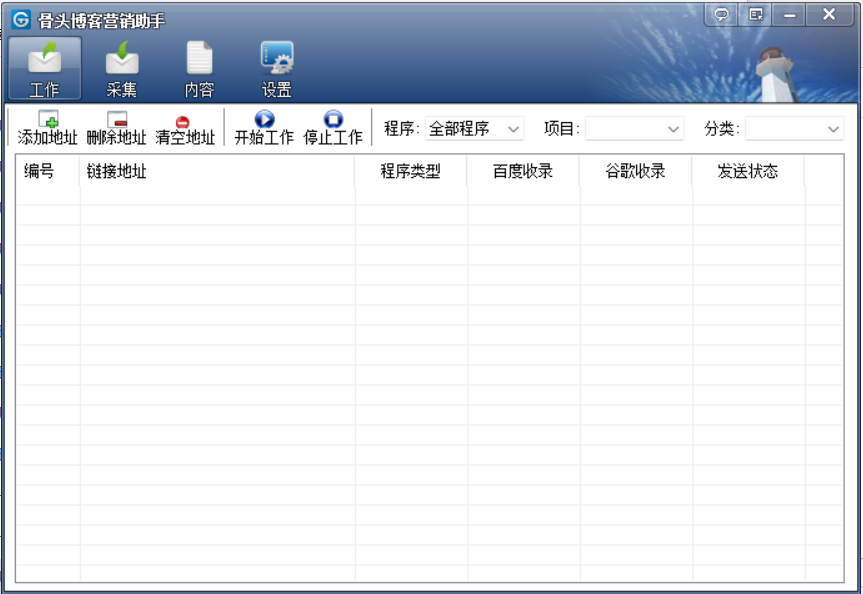Switch to the 采集 (Collect) section
The width and height of the screenshot is (863, 594).
pos(122,69)
